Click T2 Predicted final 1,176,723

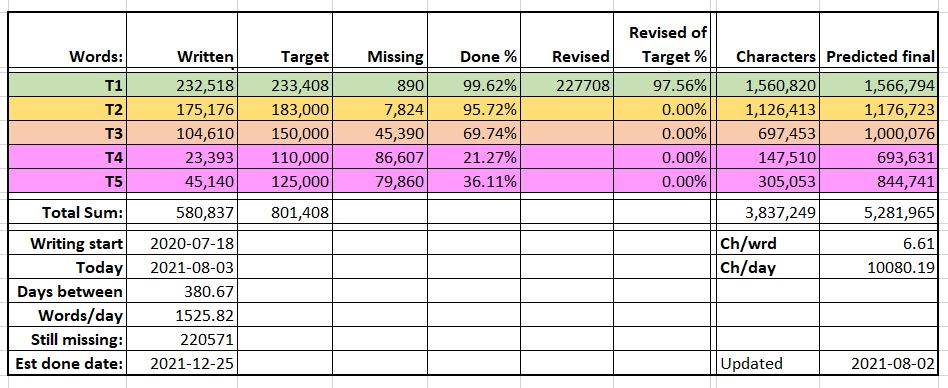pyautogui.click(x=878, y=109)
